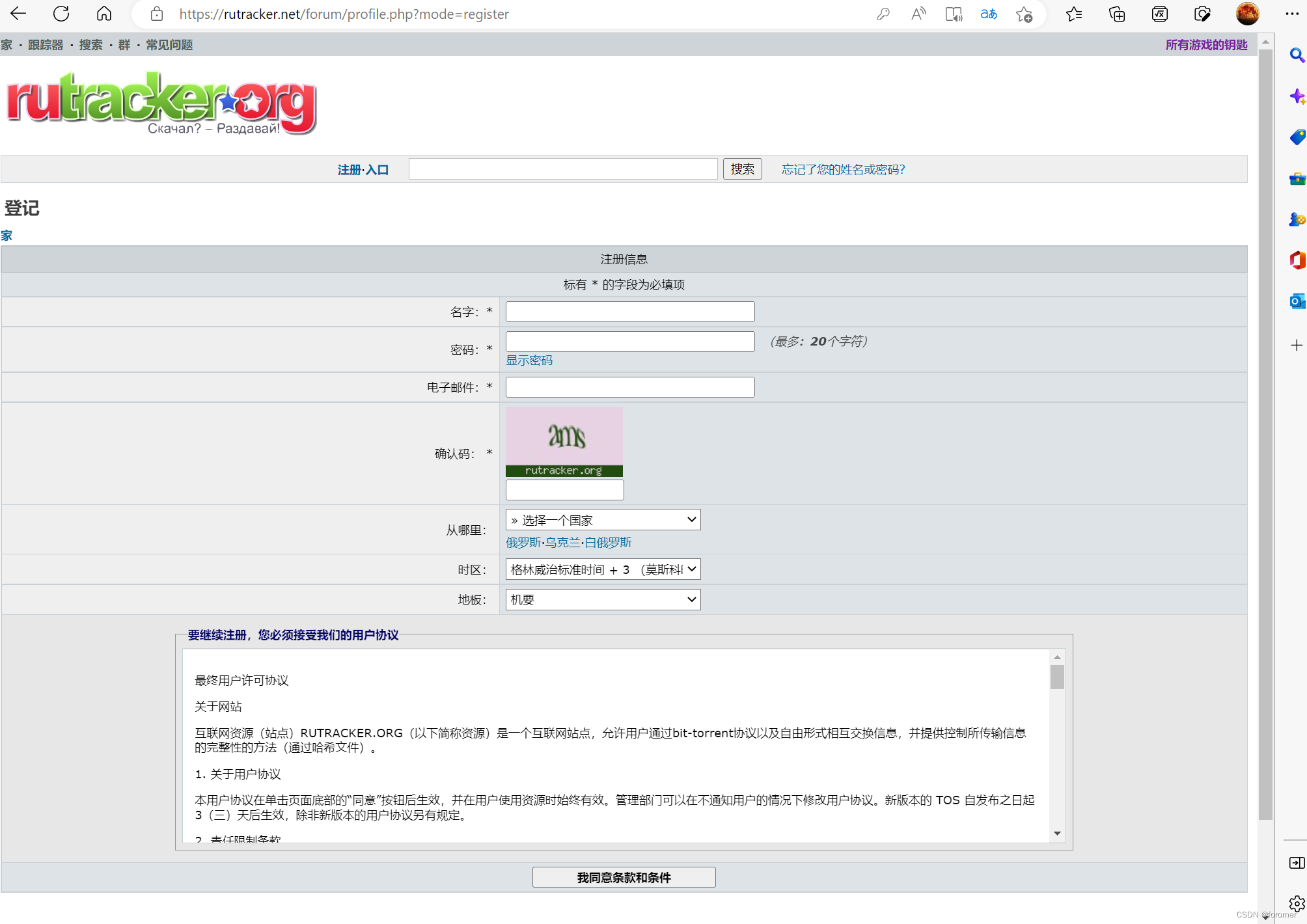Open 常见问题 in top navigation
Image resolution: width=1307 pixels, height=924 pixels.
(169, 45)
